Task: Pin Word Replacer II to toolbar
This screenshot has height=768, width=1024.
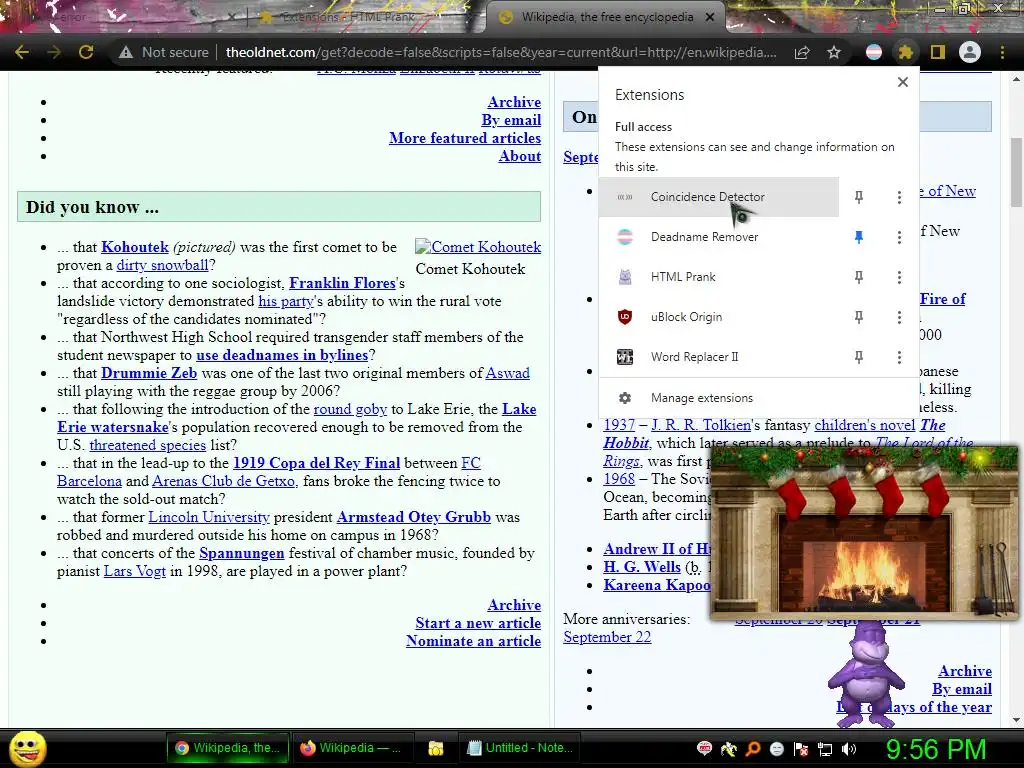Action: click(x=859, y=357)
